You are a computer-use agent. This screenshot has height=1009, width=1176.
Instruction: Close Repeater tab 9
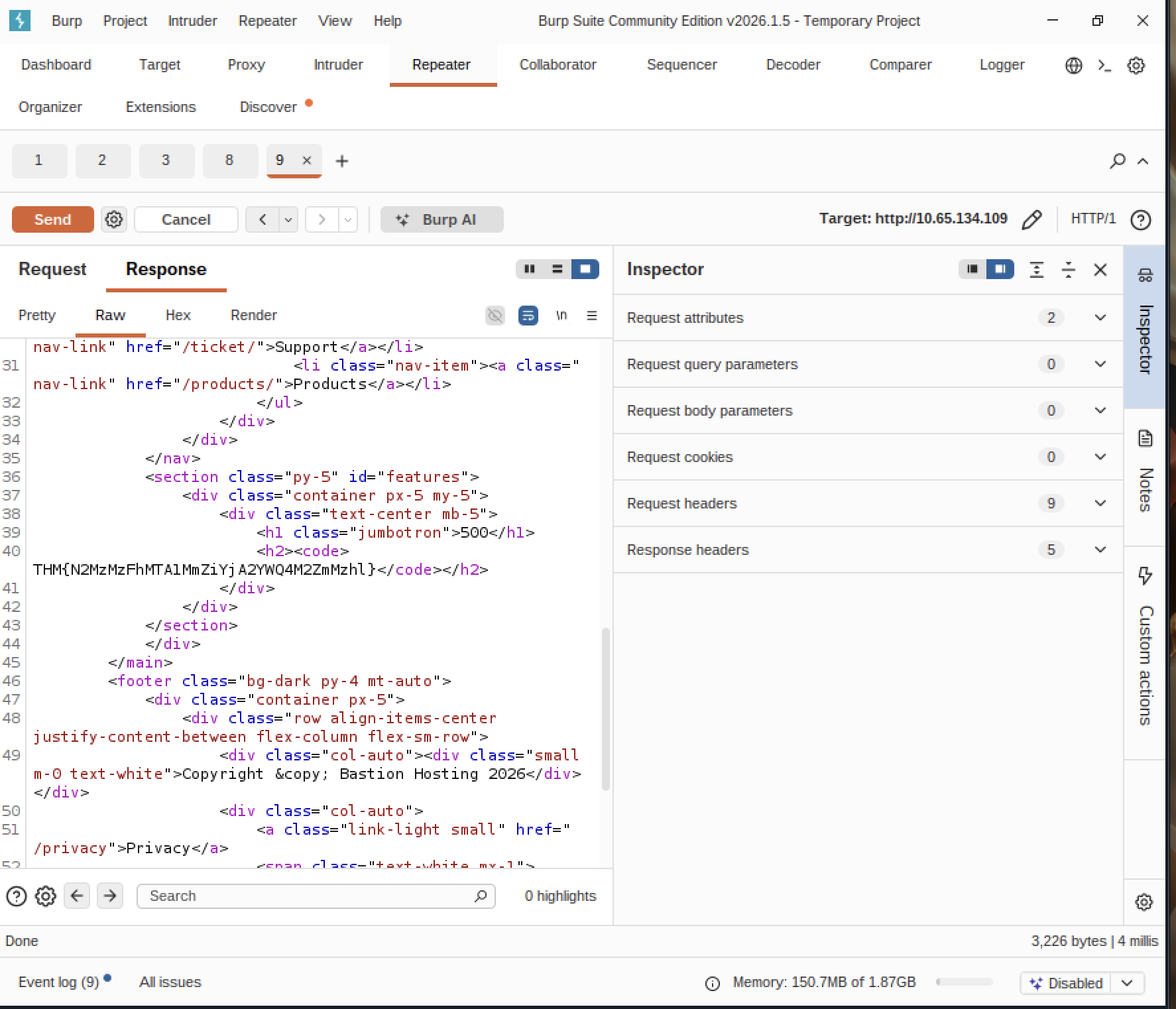tap(307, 160)
